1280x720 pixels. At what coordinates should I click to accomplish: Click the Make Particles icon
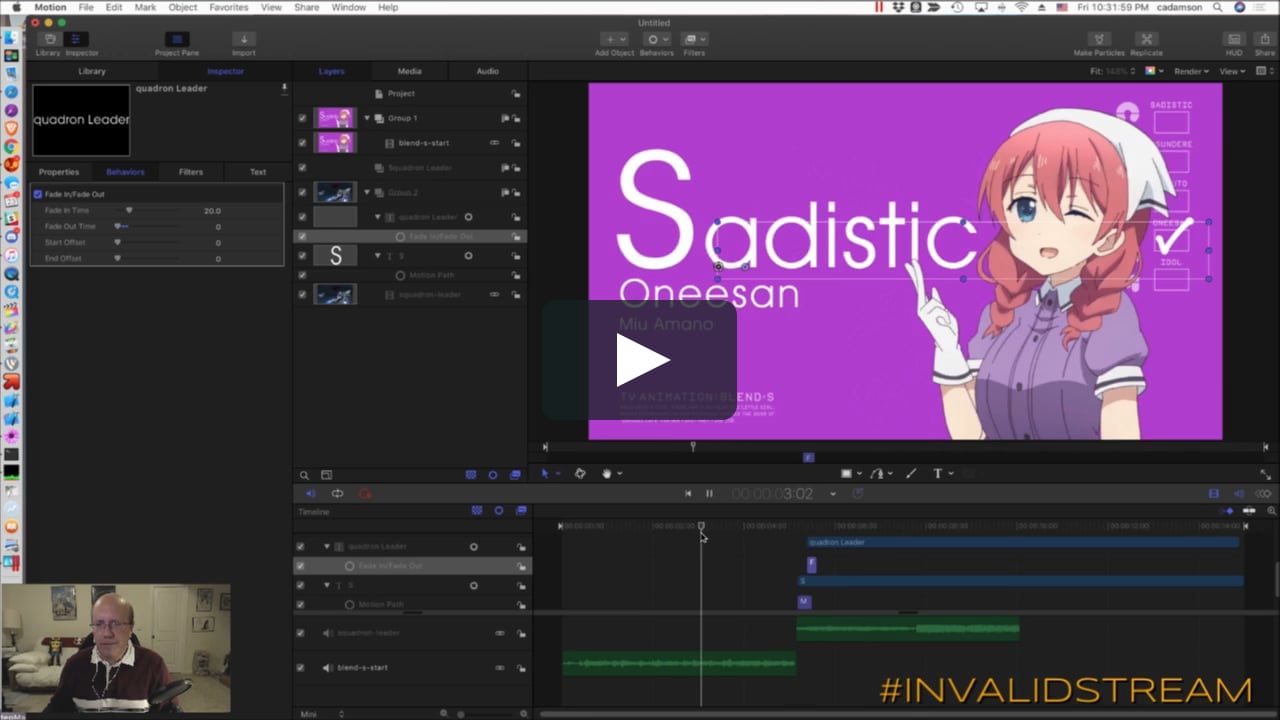[x=1098, y=39]
